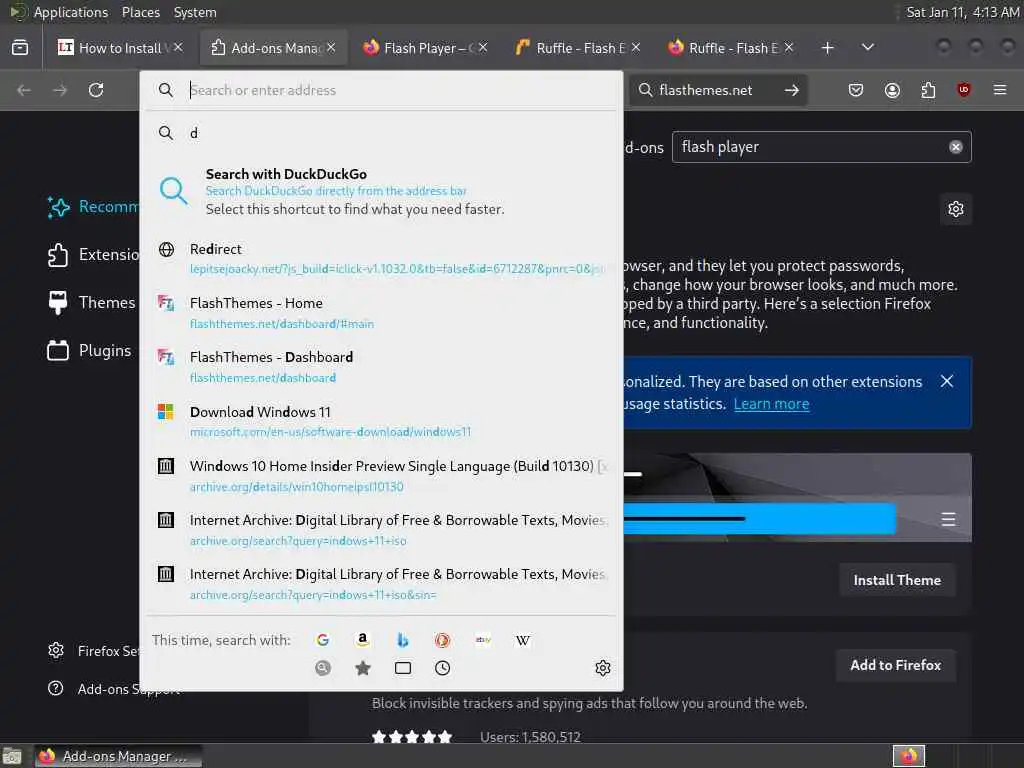This screenshot has height=768, width=1024.
Task: Search bookmarks using the star icon
Action: pos(363,667)
